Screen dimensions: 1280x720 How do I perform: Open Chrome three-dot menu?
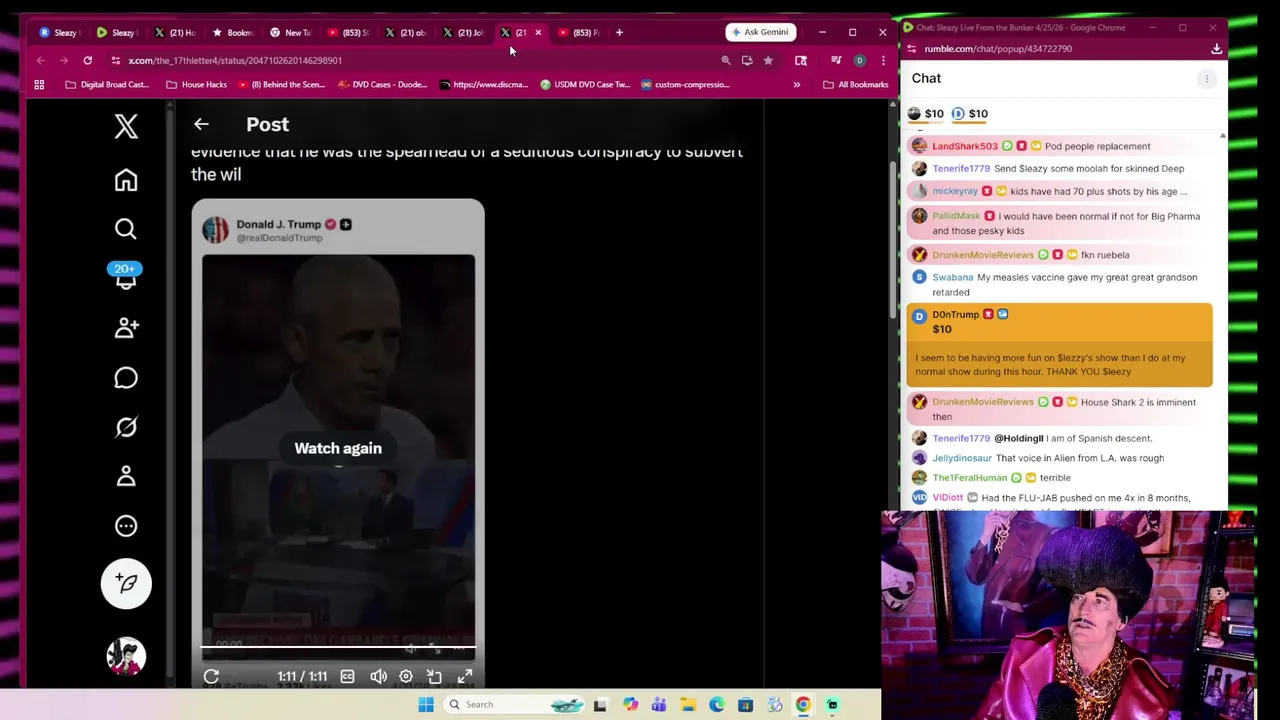tap(883, 60)
